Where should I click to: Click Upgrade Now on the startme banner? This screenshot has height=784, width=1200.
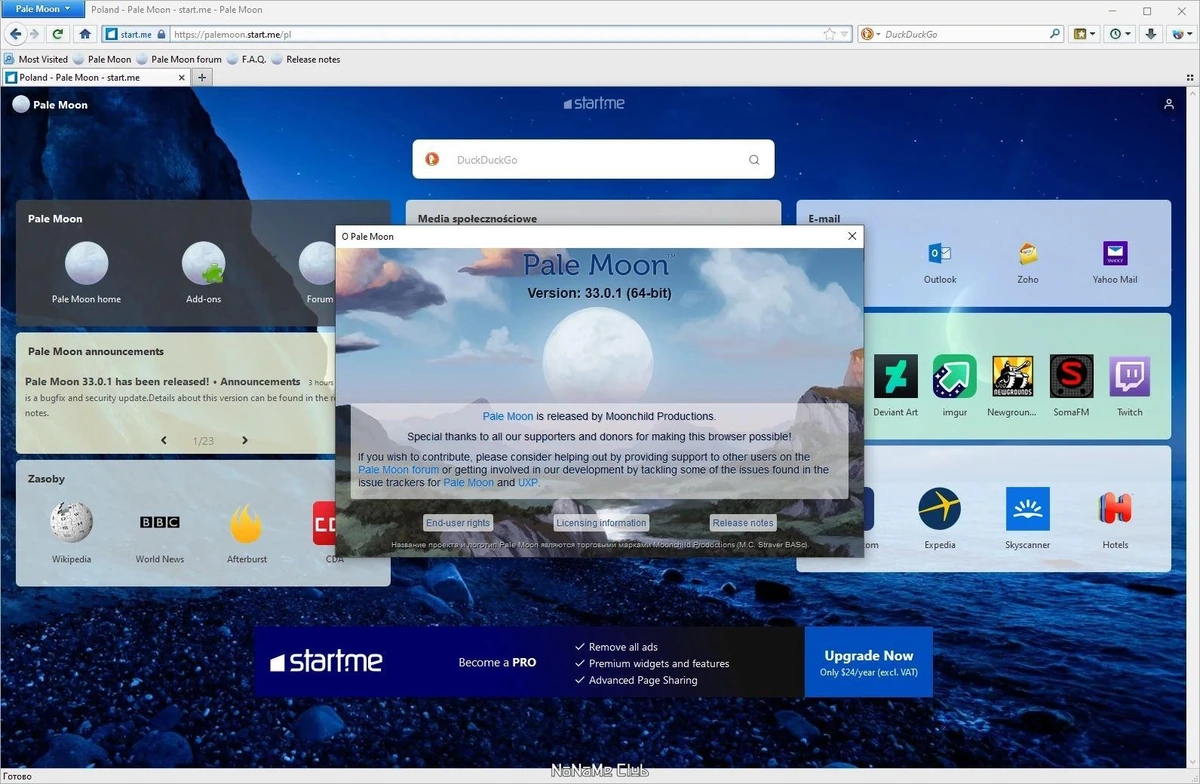869,662
